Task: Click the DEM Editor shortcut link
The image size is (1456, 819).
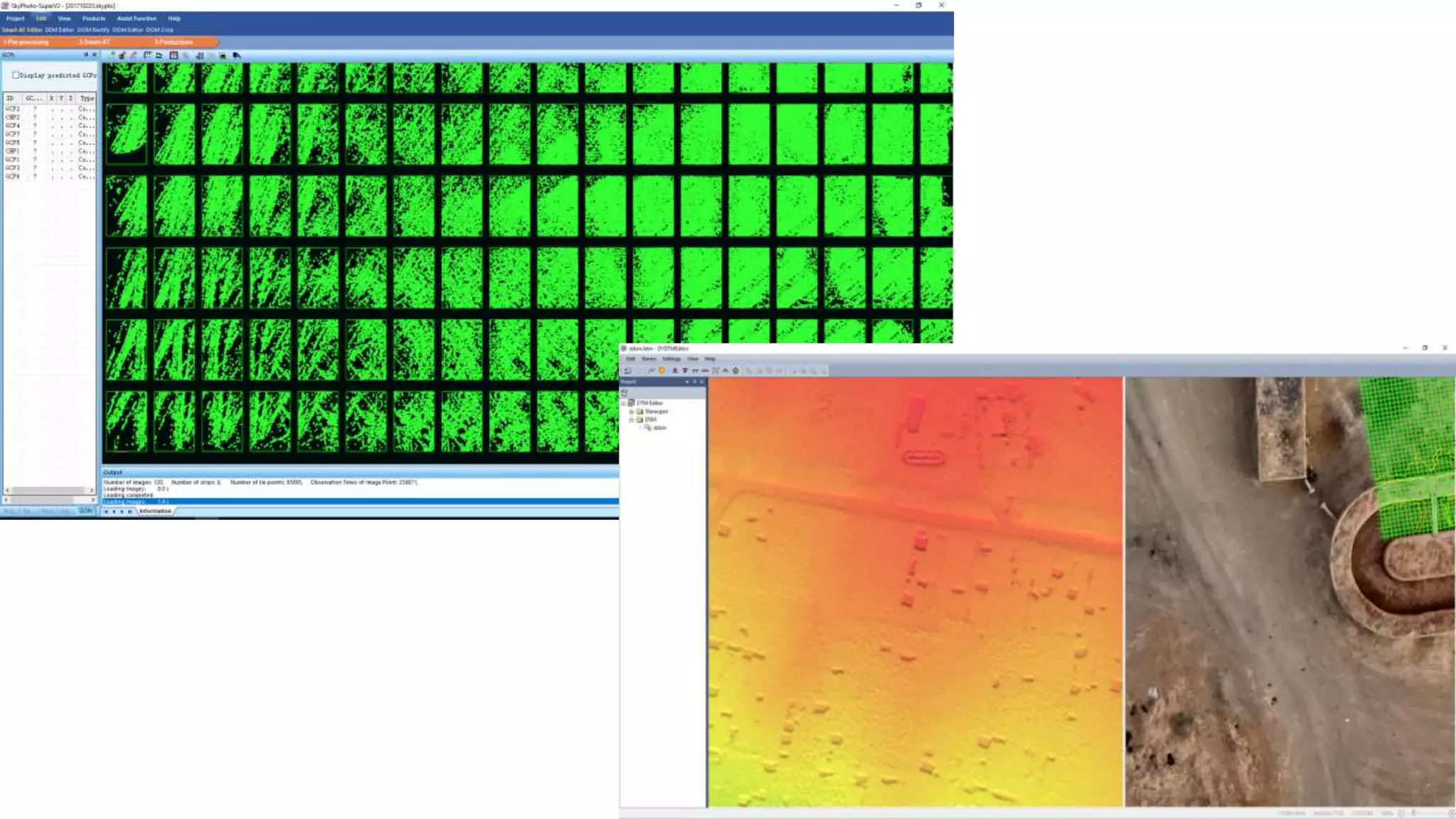Action: point(60,30)
